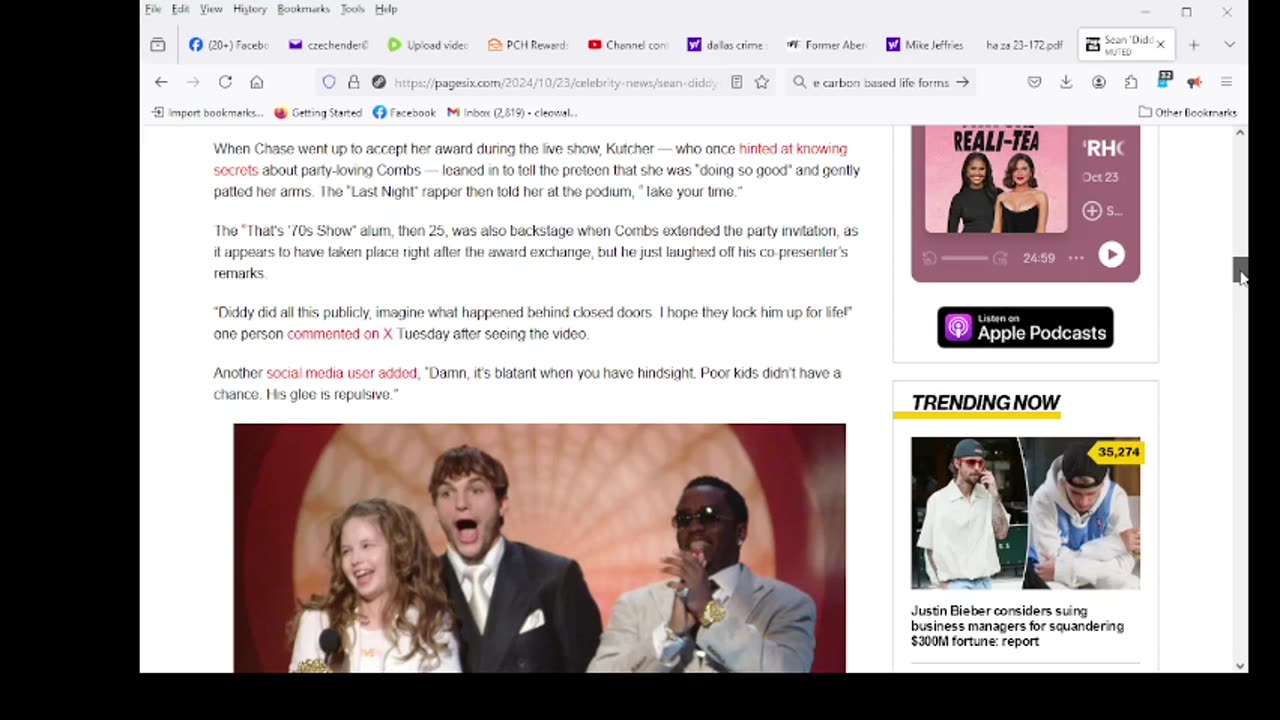Screen dimensions: 1280x720
Task: Rewind the podcast 15 seconds
Action: click(x=929, y=258)
